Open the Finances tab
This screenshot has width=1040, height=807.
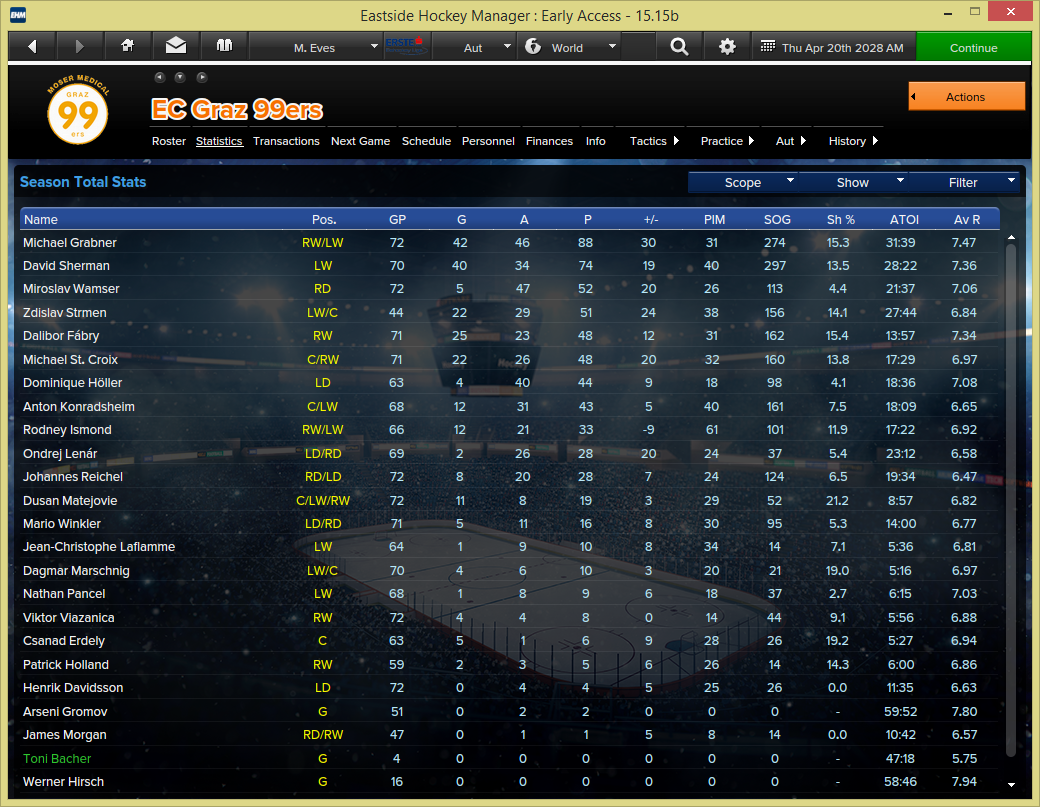pyautogui.click(x=549, y=141)
